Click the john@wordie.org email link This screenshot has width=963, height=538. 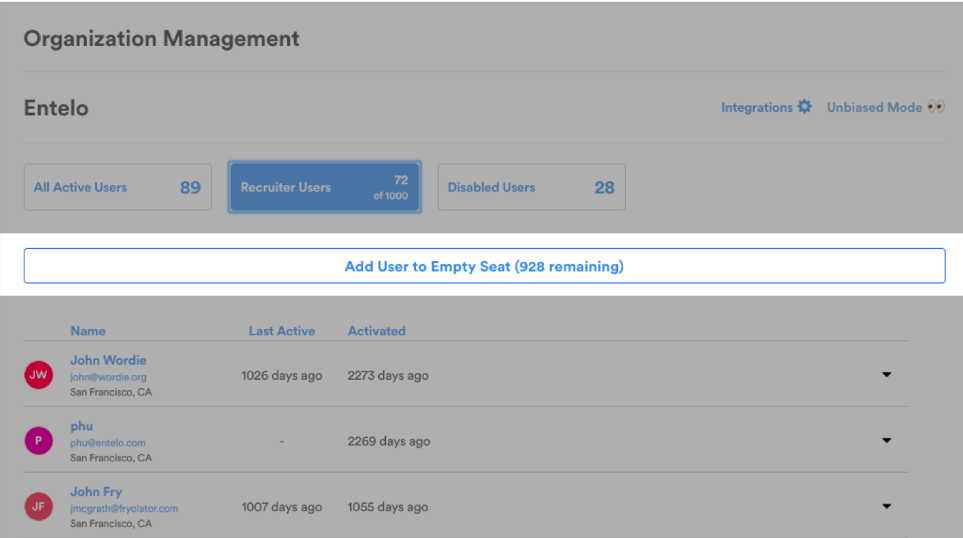tap(108, 377)
